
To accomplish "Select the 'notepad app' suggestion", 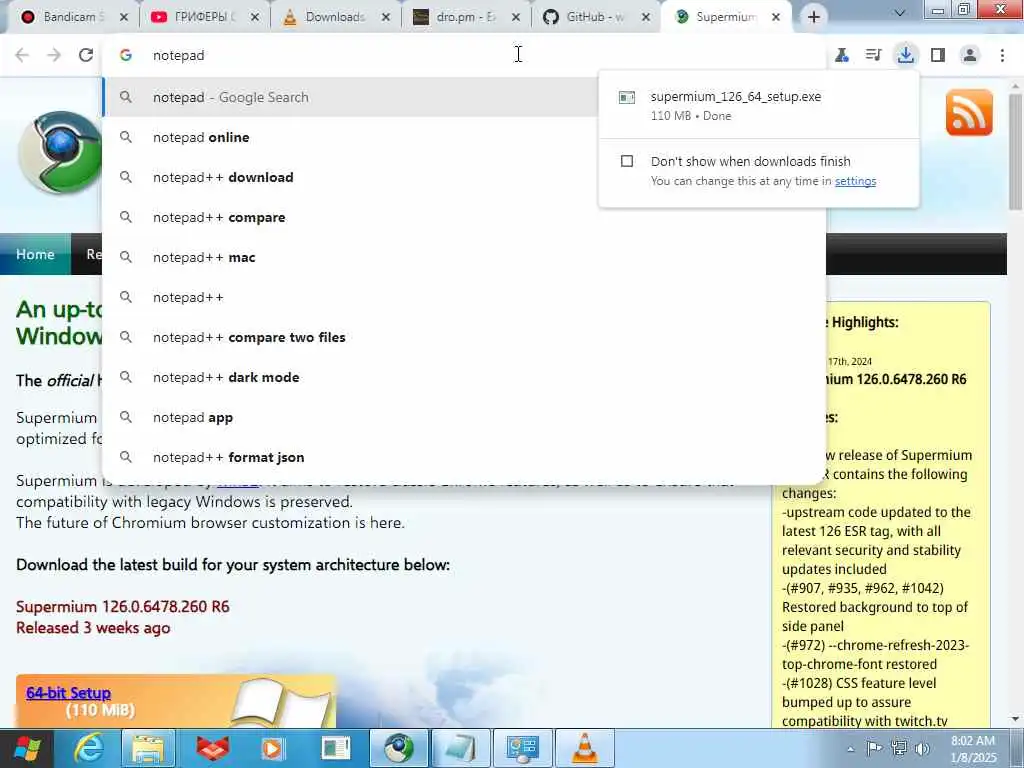I will click(x=464, y=417).
